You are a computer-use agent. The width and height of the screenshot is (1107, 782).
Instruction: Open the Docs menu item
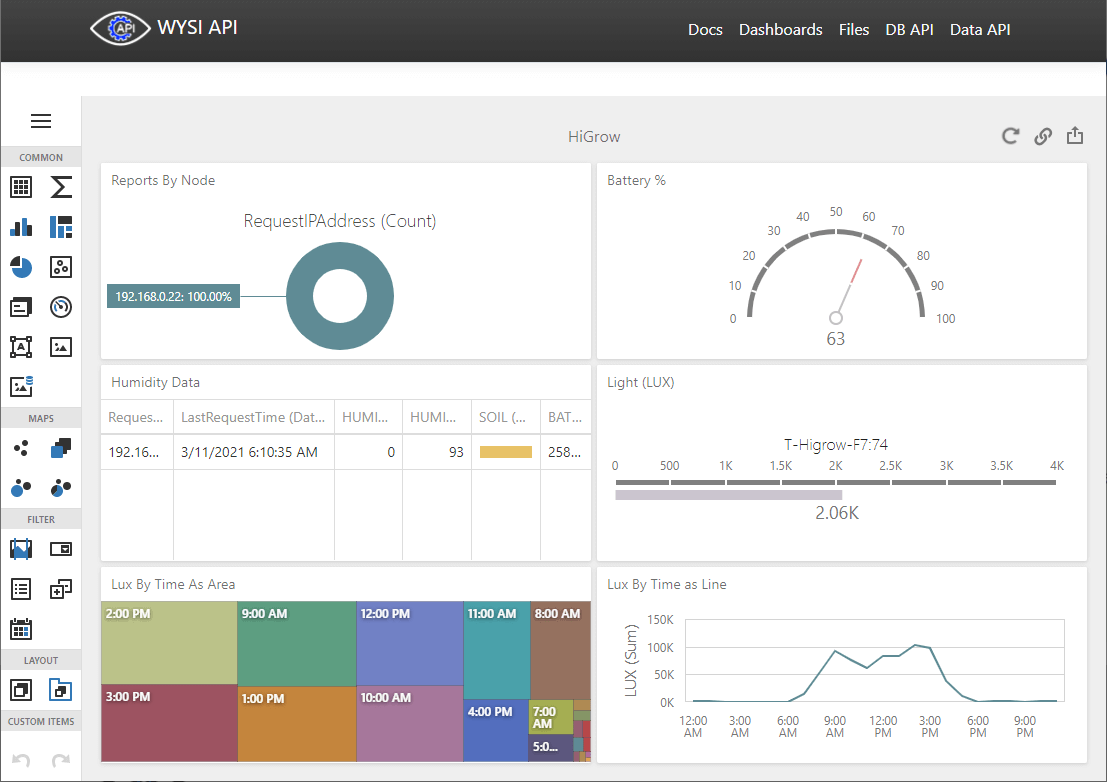[705, 30]
